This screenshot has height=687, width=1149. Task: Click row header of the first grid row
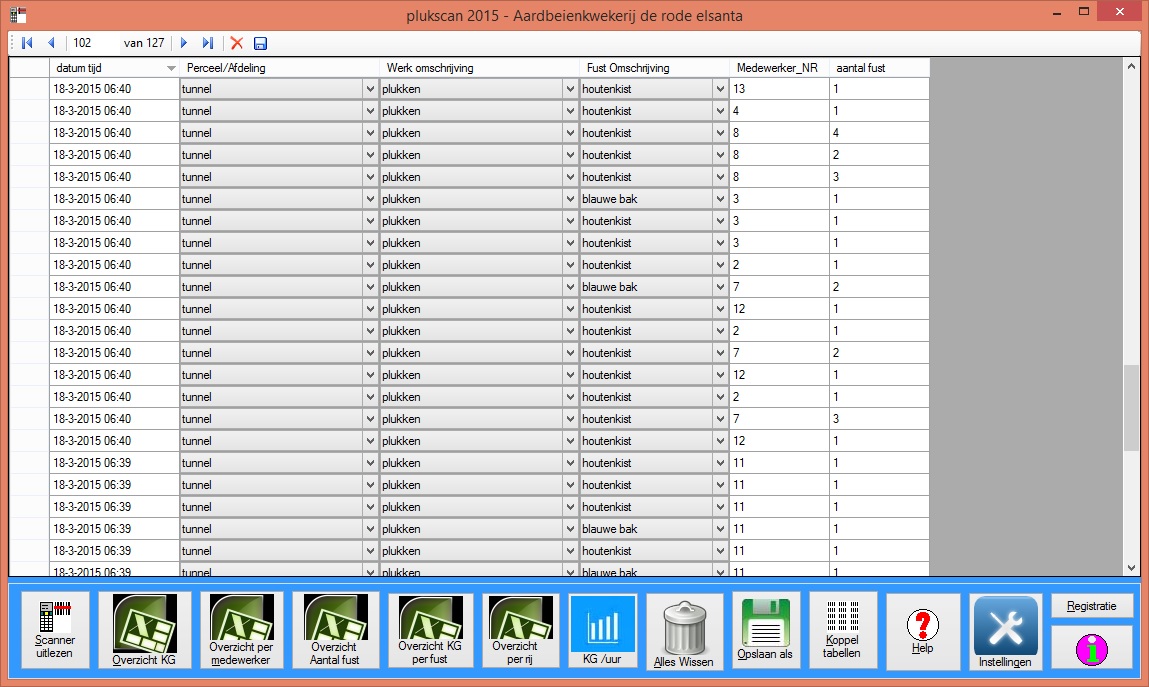(29, 89)
